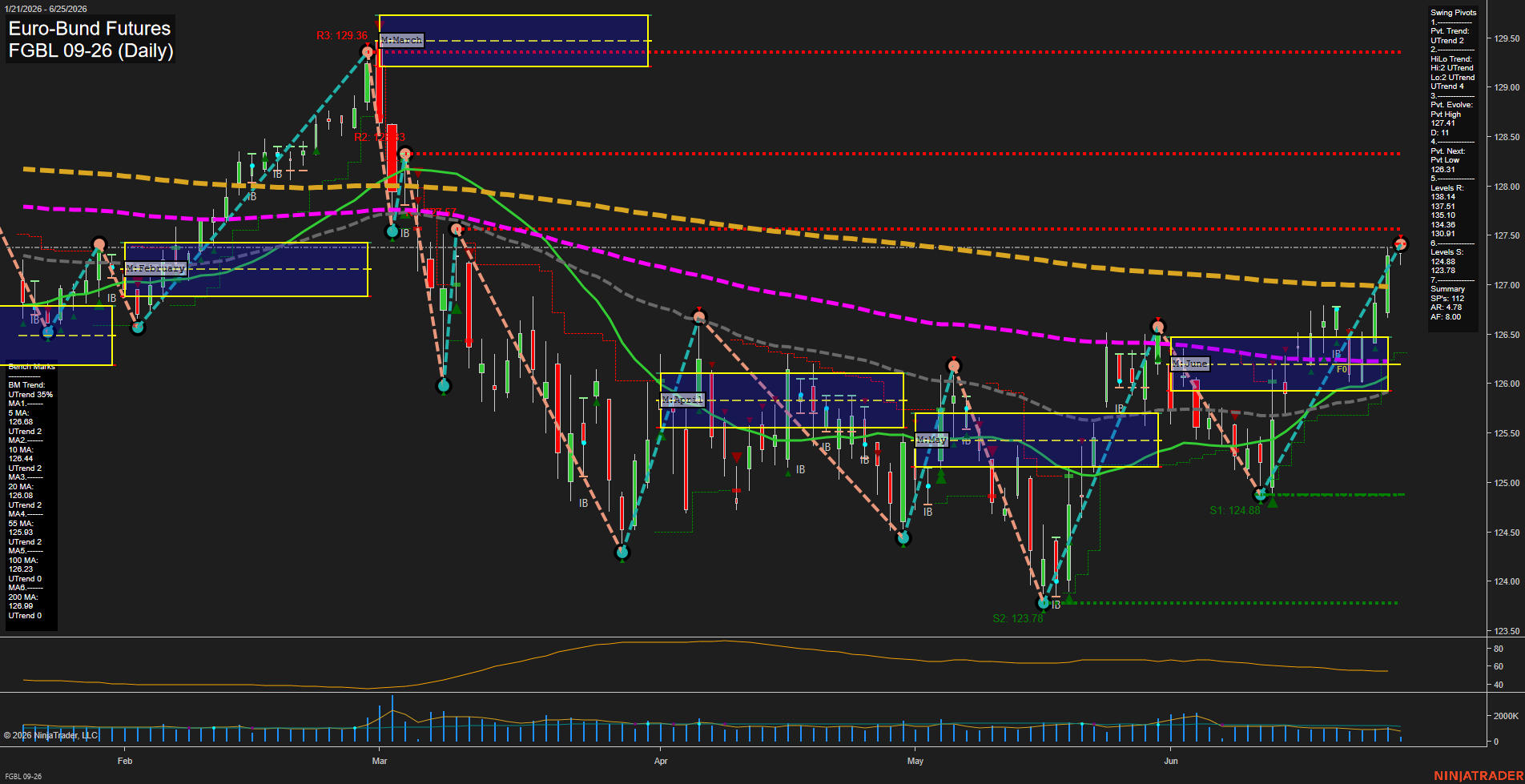This screenshot has height=784, width=1525.
Task: Click the 1/21/2026 - 6/25/2026 date range
Action: 45,9
